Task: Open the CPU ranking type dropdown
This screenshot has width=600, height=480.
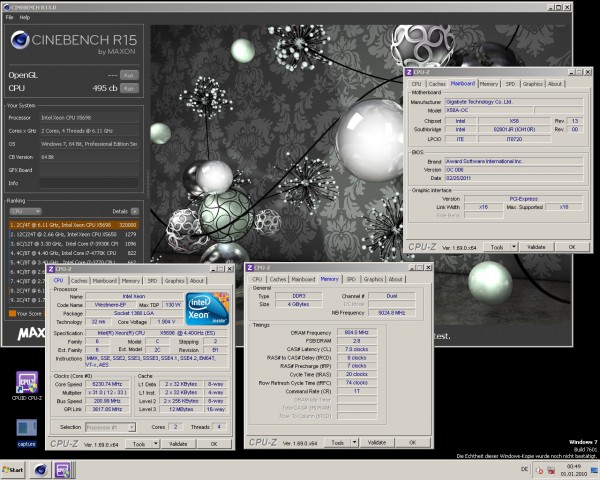Action: (25, 211)
